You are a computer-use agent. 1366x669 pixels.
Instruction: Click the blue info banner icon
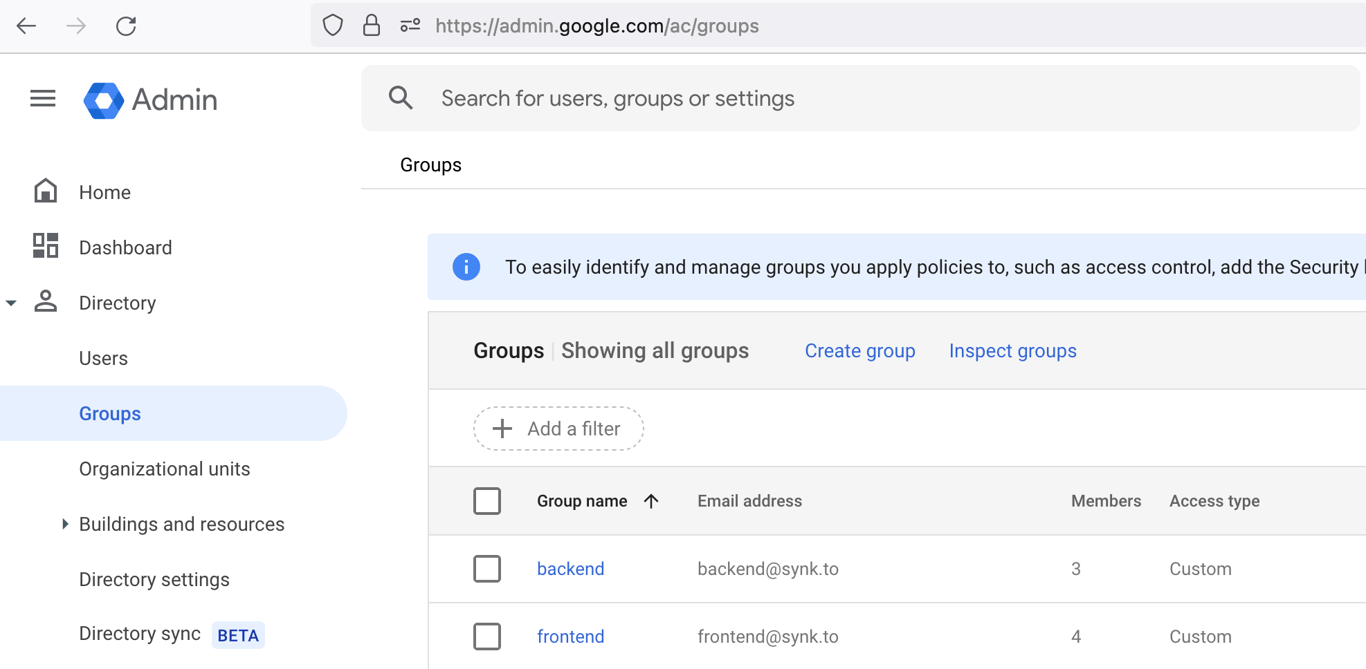[x=466, y=267]
